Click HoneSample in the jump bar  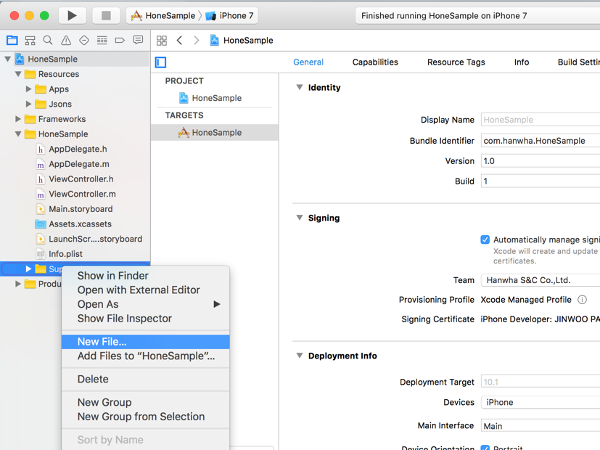(x=241, y=40)
